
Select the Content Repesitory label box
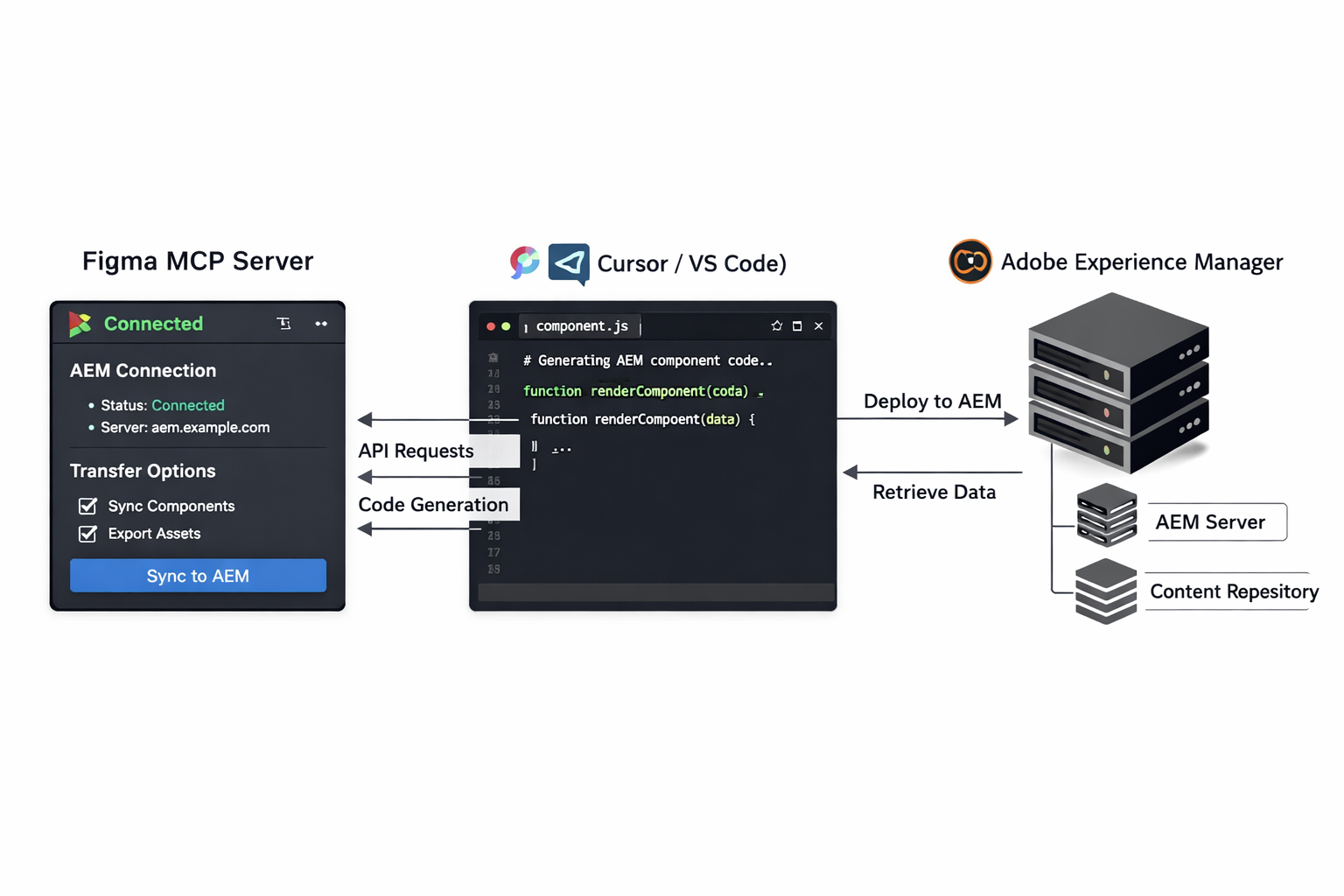coord(1233,591)
